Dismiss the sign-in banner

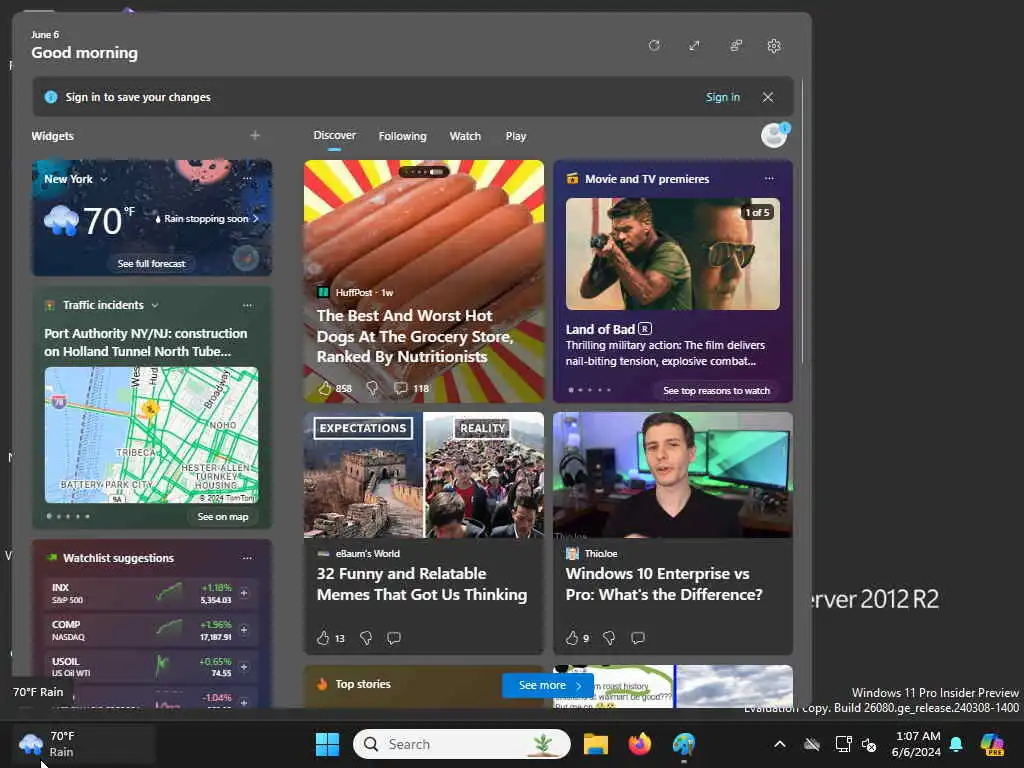tap(768, 97)
